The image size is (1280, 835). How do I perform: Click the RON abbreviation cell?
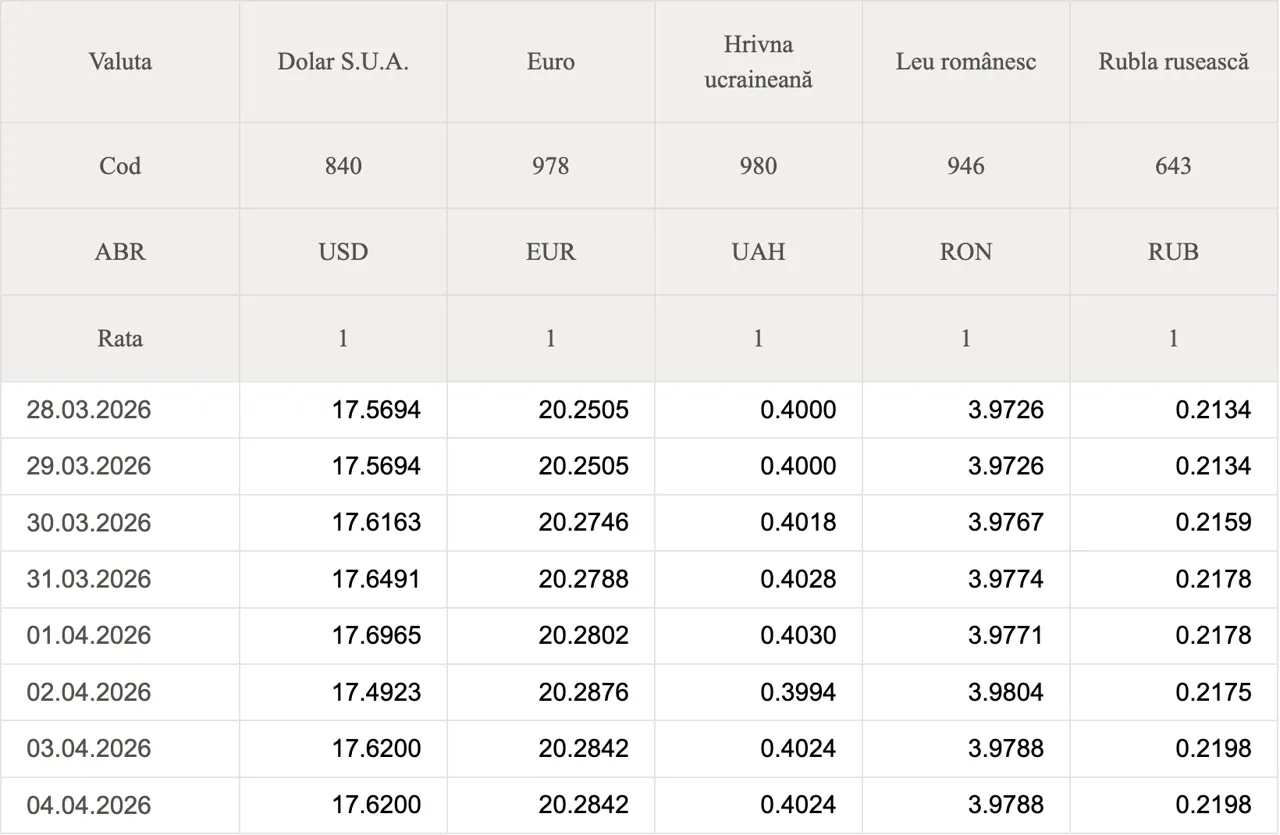(966, 252)
